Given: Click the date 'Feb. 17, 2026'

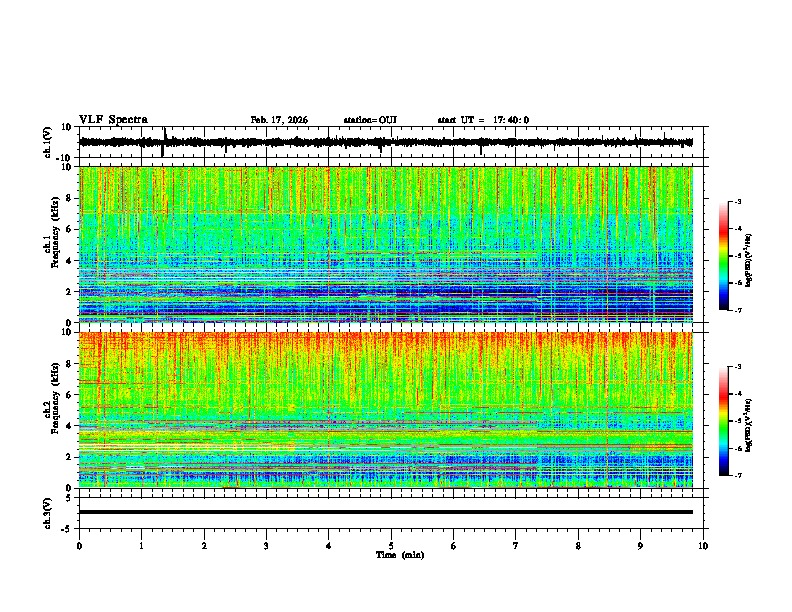Looking at the screenshot, I should pos(279,120).
